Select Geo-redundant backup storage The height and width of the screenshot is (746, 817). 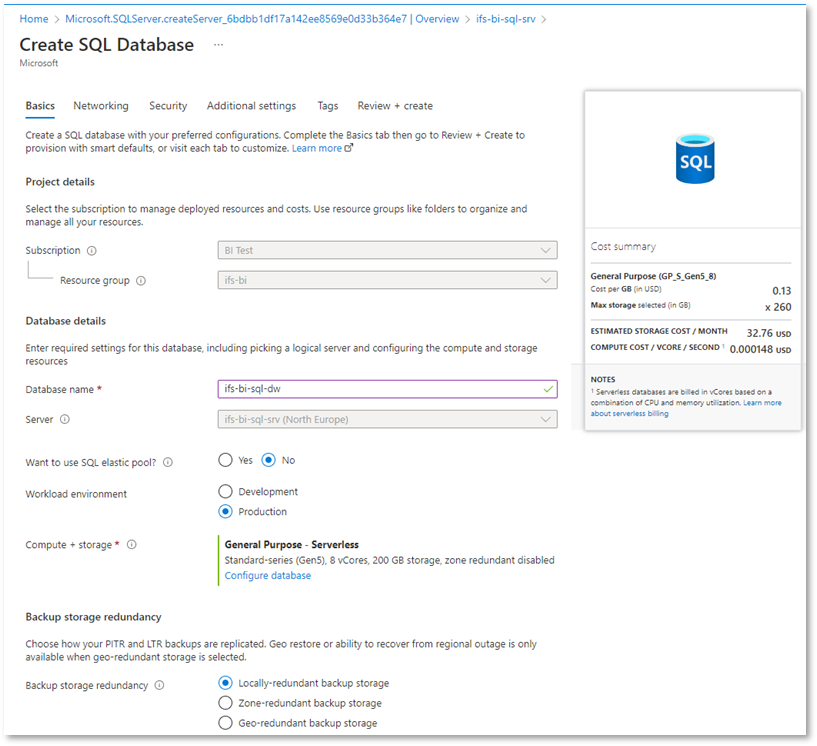click(225, 723)
